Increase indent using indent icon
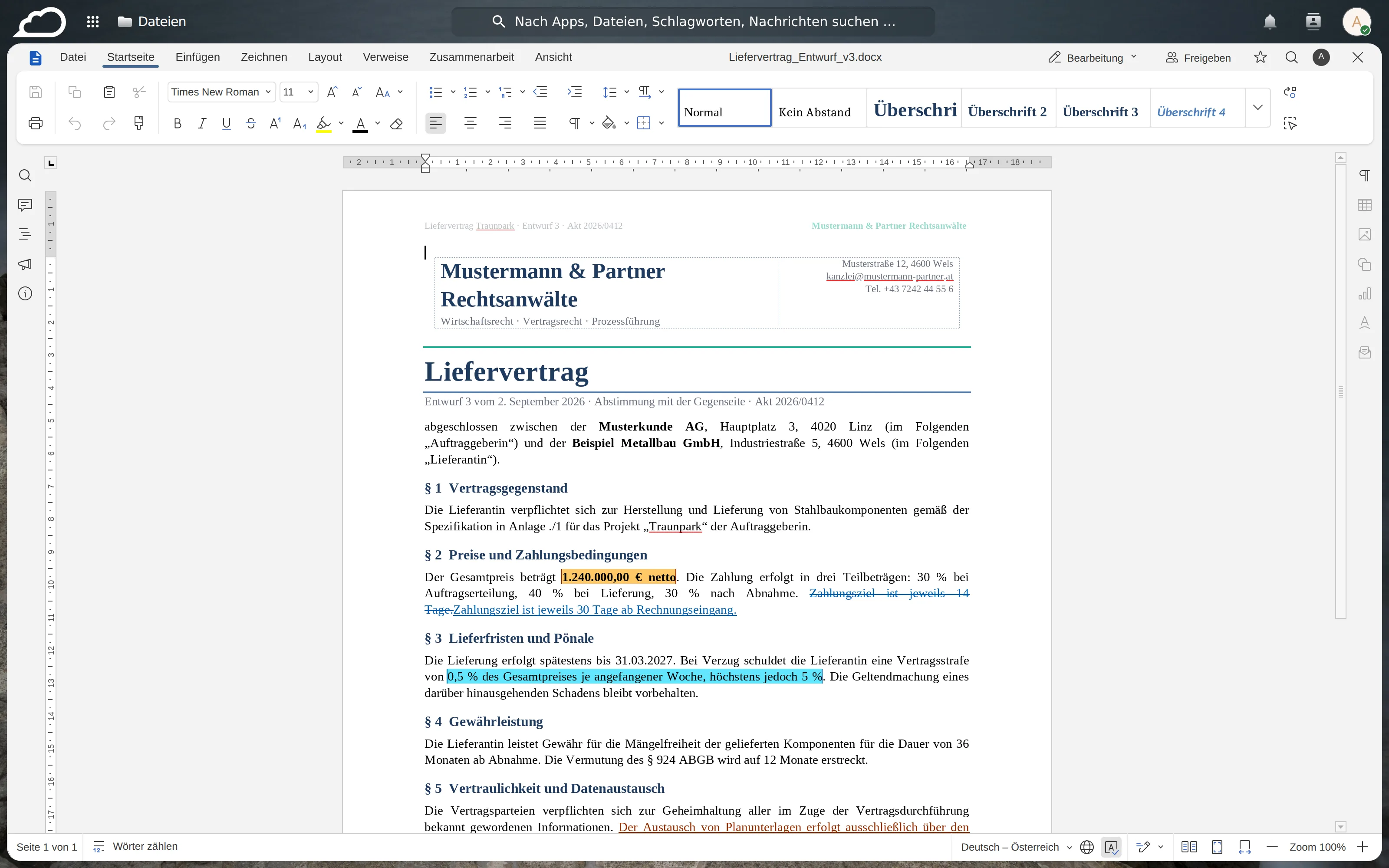 pos(575,92)
